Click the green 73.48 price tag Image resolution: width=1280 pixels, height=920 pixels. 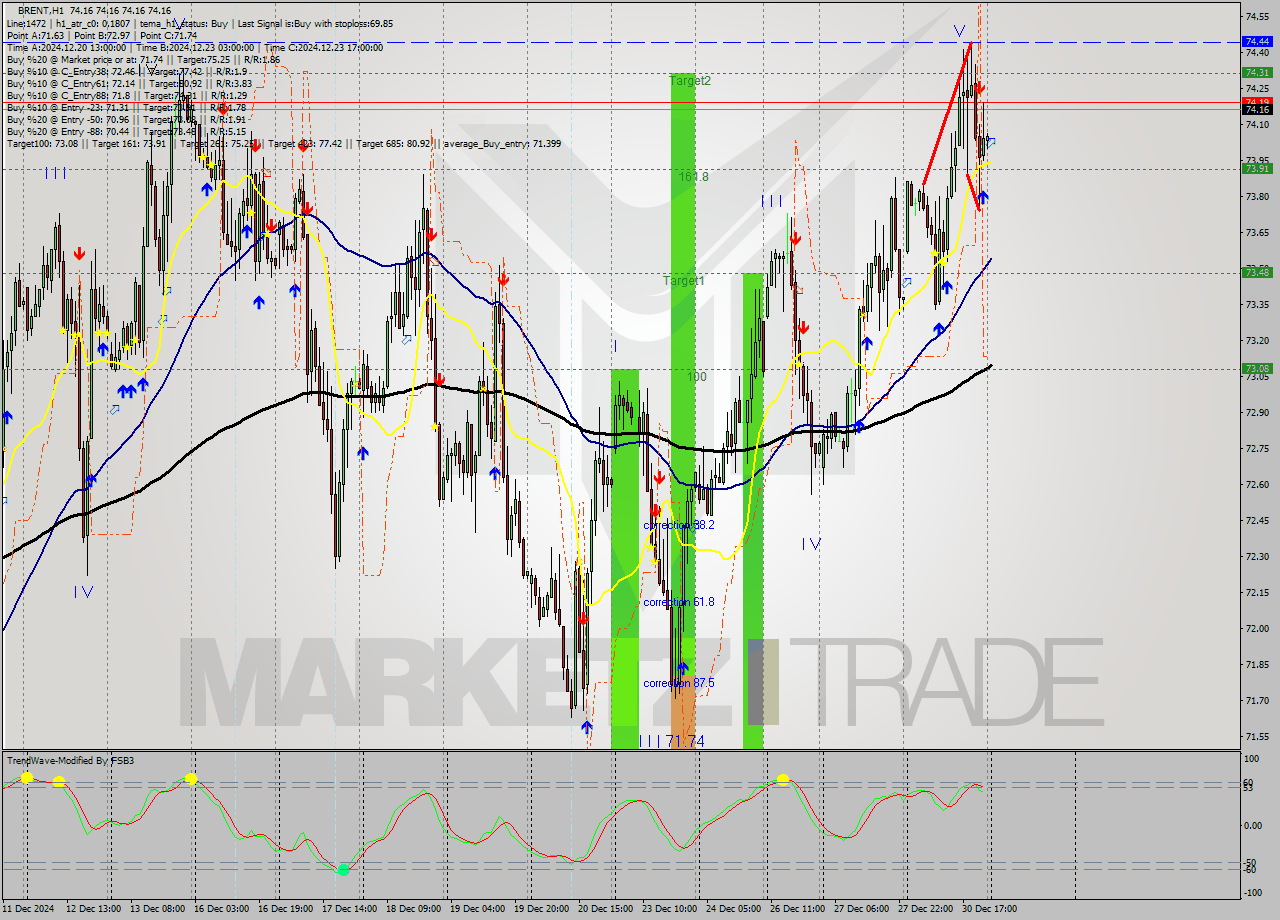click(1256, 272)
